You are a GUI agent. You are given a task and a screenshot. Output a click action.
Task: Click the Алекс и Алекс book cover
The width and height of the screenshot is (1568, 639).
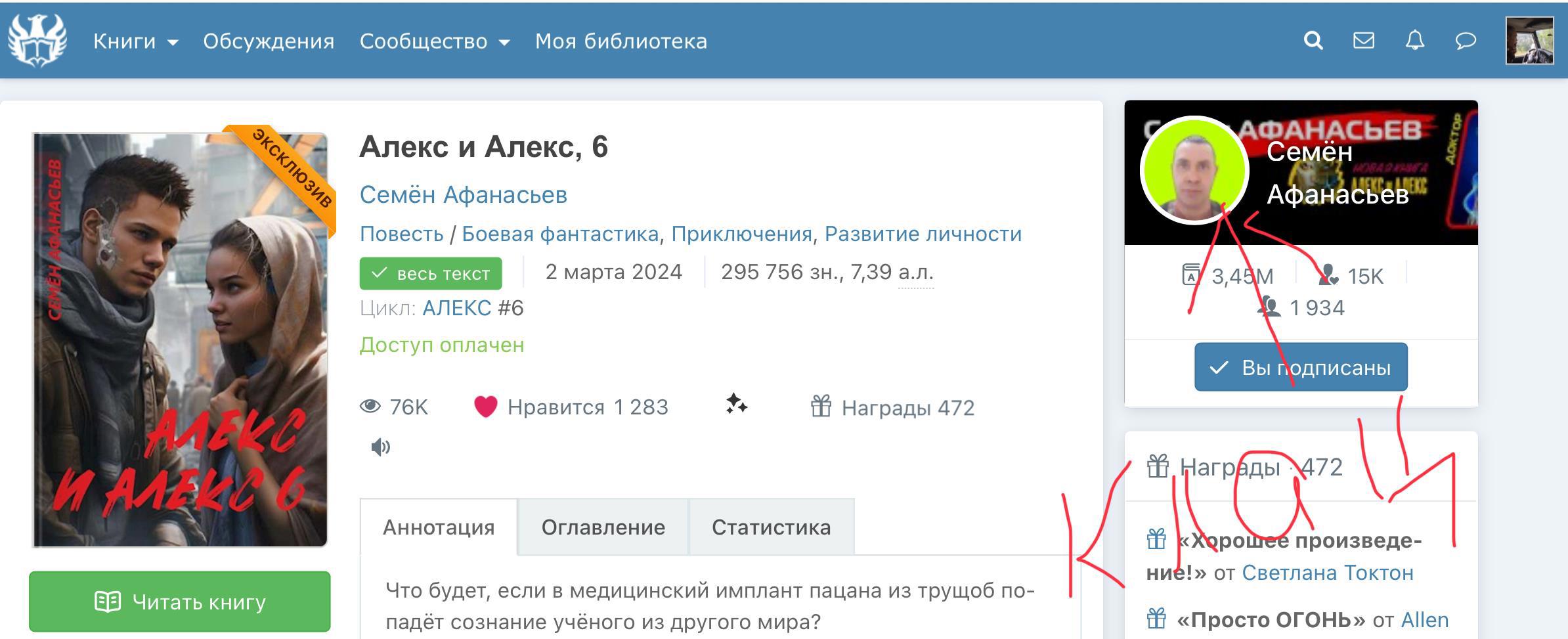pyautogui.click(x=180, y=340)
